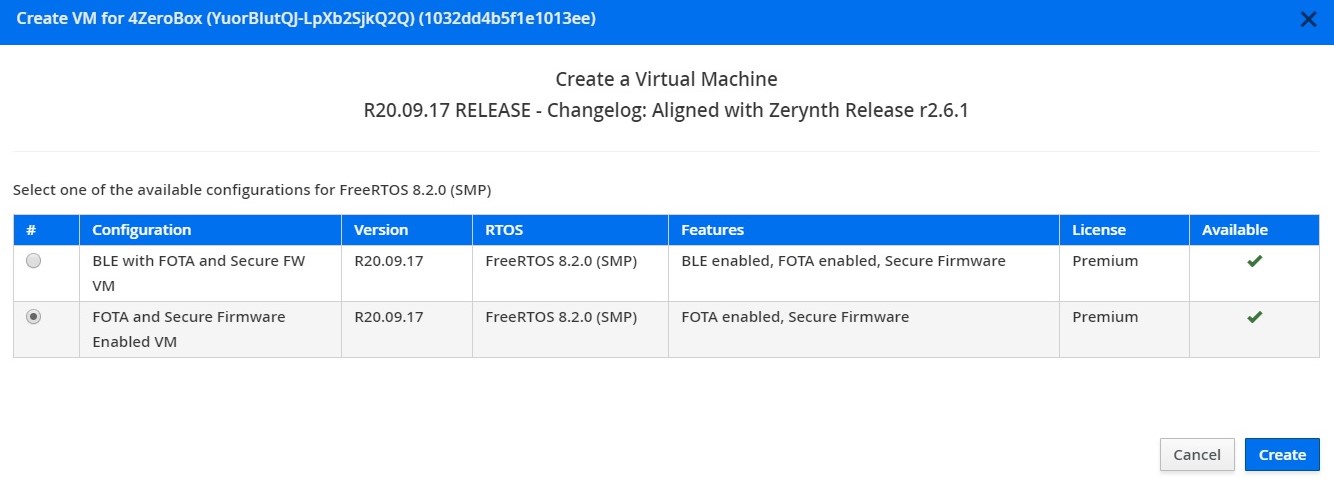Click the Premium license cell in the first row
This screenshot has width=1334, height=483.
[1124, 273]
